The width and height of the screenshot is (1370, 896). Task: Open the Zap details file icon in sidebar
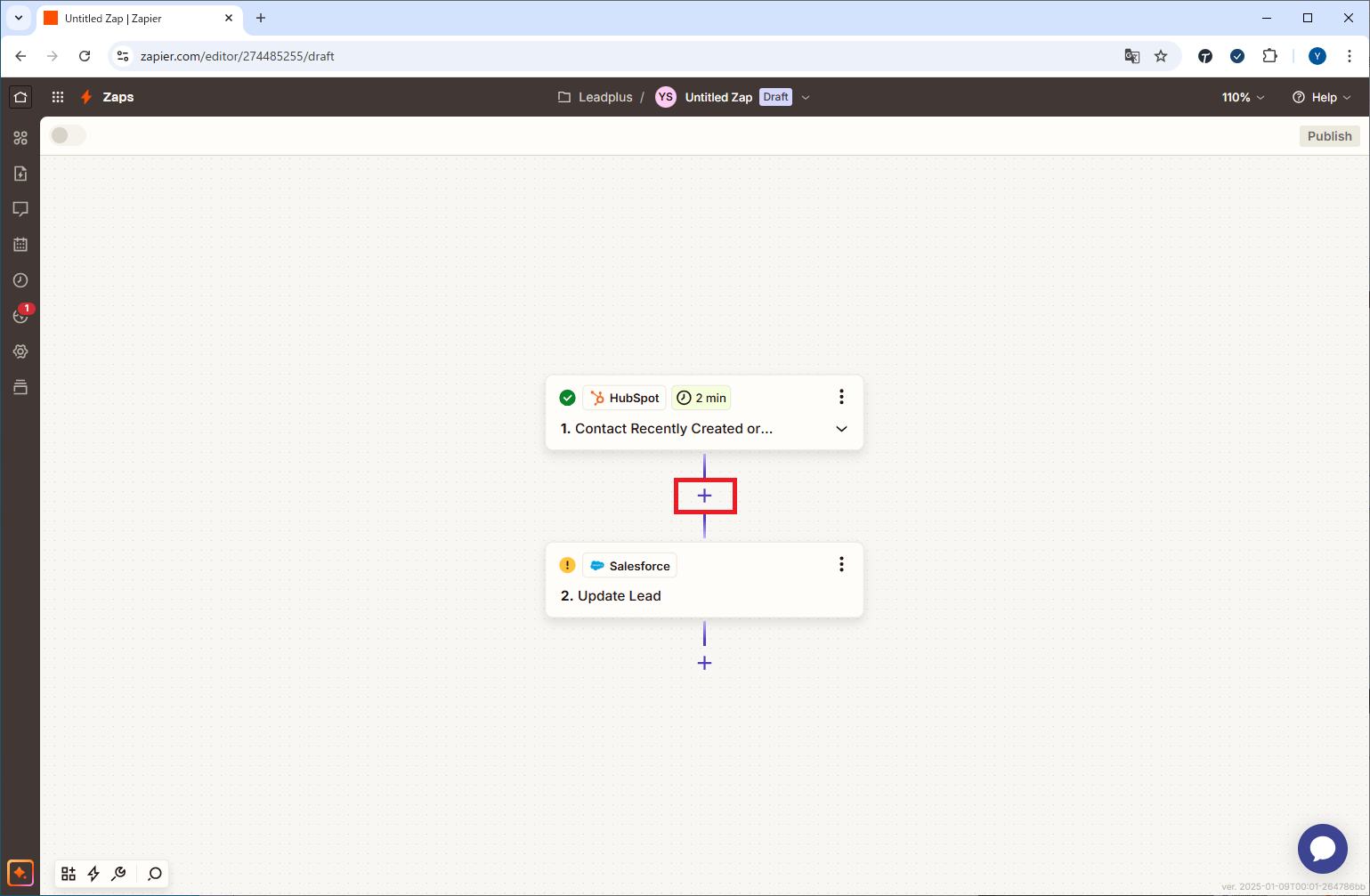tap(20, 174)
